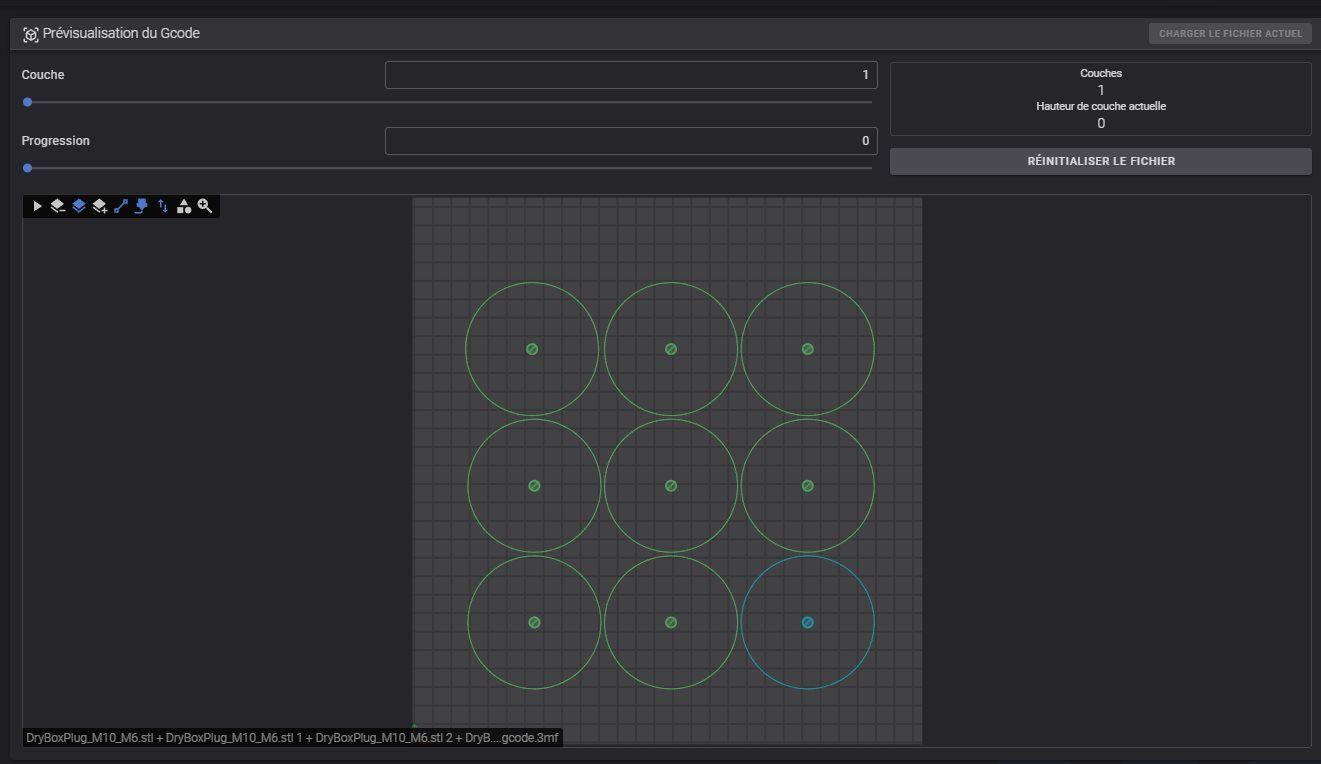Toggle the blue extruder nozzle icon
The height and width of the screenshot is (764, 1321).
pos(142,206)
